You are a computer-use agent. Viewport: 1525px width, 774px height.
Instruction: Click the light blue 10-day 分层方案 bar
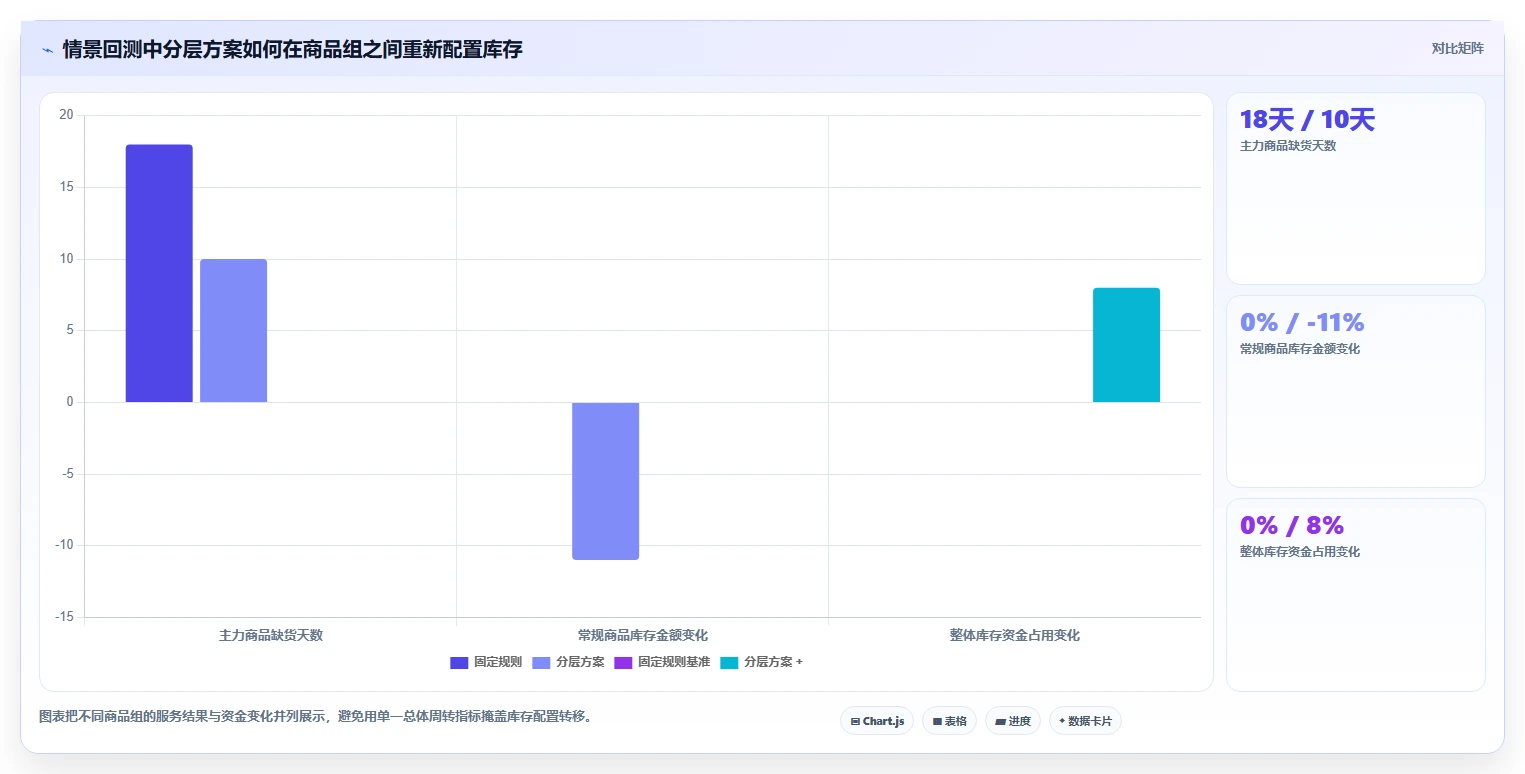click(x=233, y=331)
